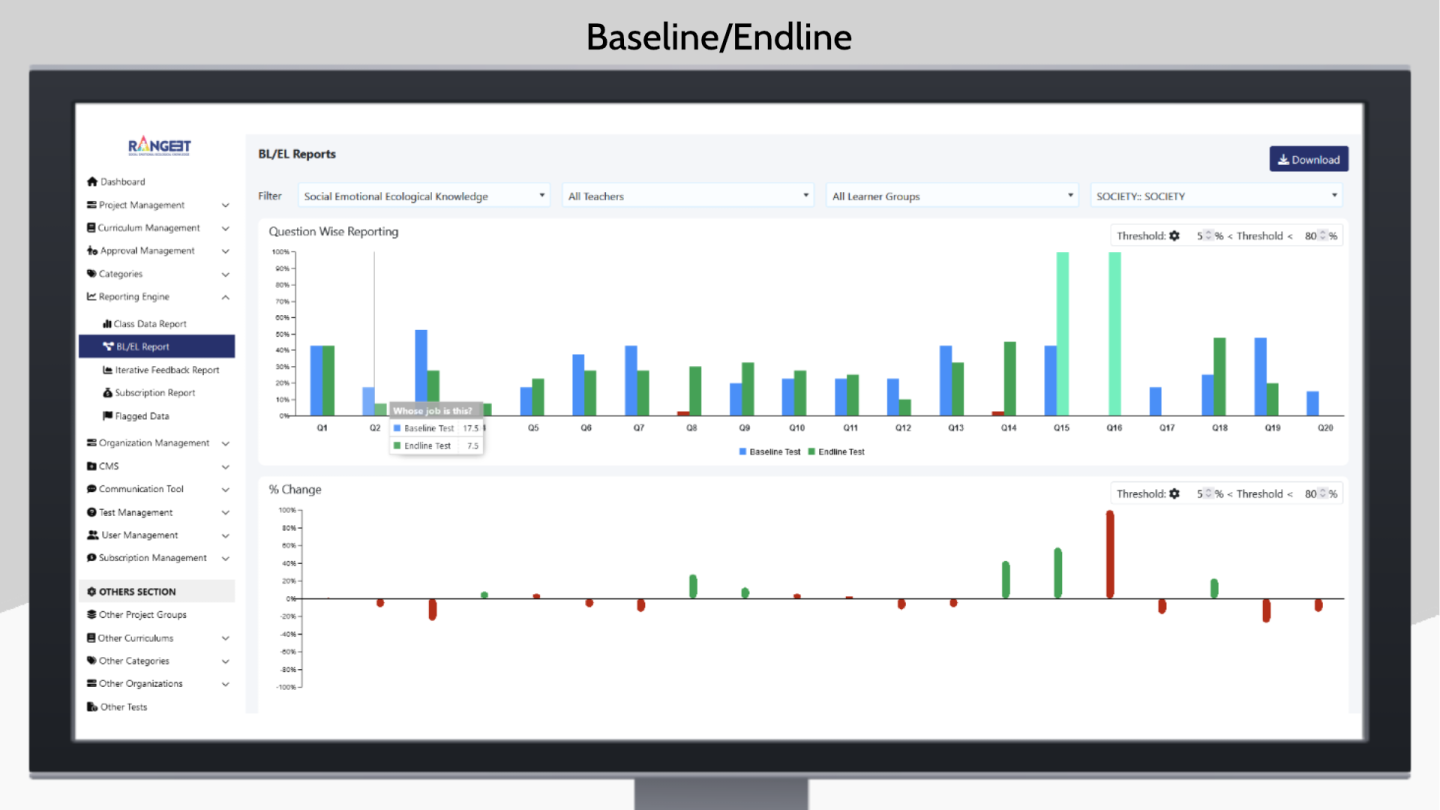Open the SOCIETY:: SOCIETY dropdown
Screen dimensions: 1440x810
coord(1216,196)
